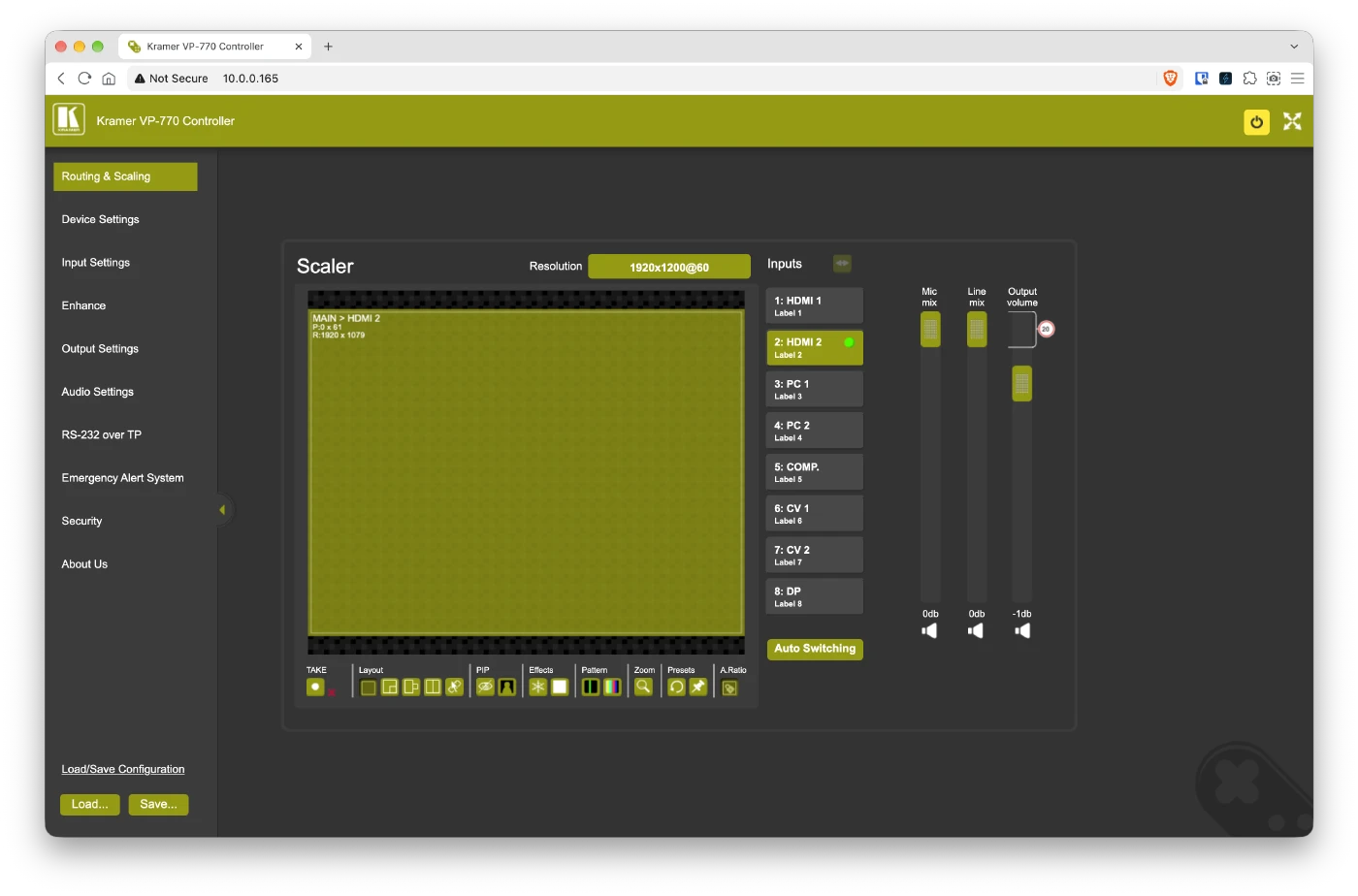The image size is (1358, 896).
Task: Select the color bars test pattern
Action: [612, 688]
